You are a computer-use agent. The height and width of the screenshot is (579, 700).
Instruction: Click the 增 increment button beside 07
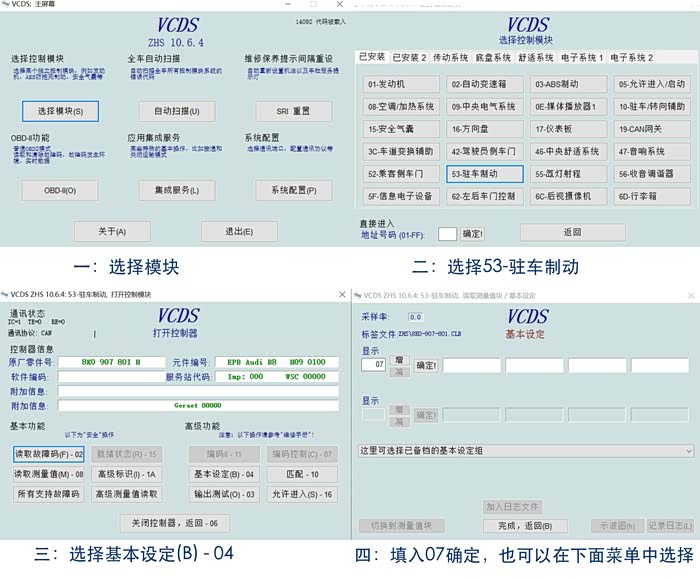(x=399, y=359)
